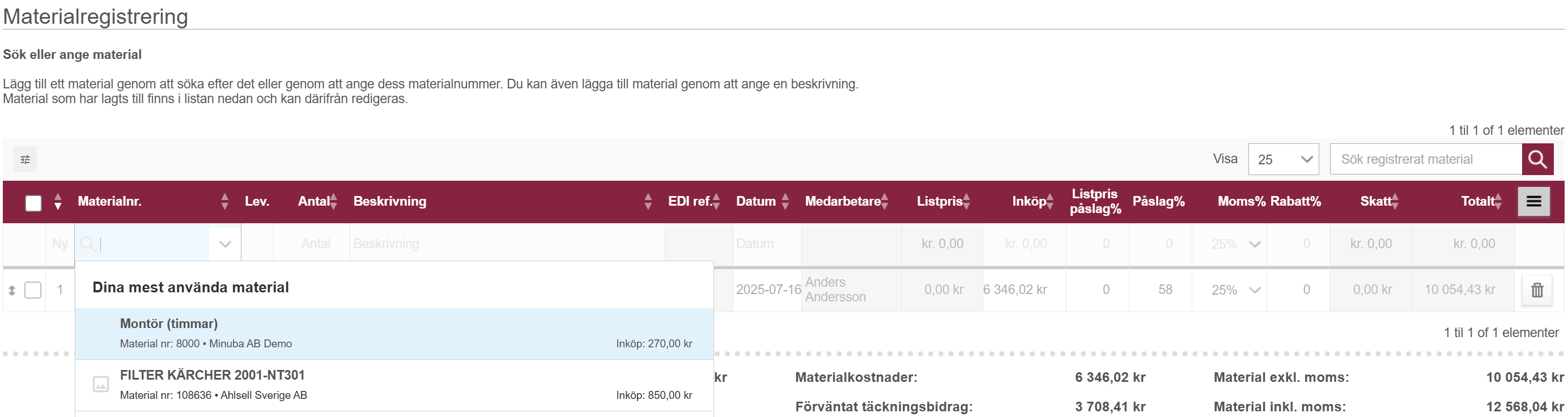Sort by the row order arrows
Viewport: 1568px width, 417px height.
(58, 202)
